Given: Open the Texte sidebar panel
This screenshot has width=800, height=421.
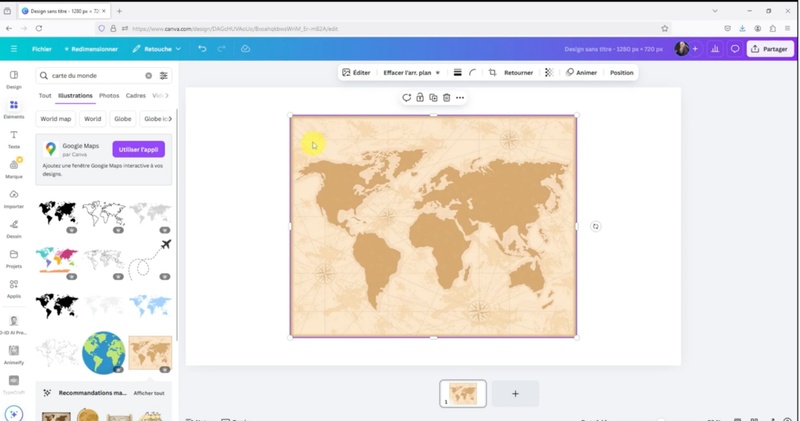Looking at the screenshot, I should (x=14, y=139).
